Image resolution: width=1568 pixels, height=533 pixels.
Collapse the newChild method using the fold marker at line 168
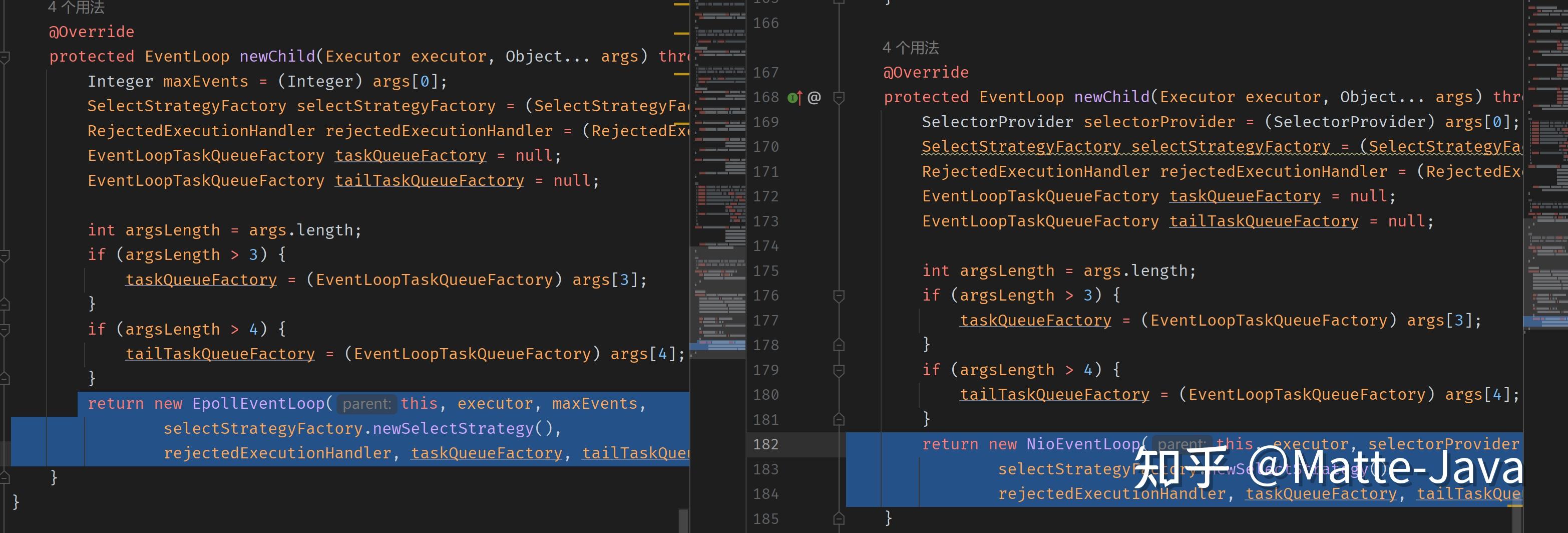click(840, 99)
